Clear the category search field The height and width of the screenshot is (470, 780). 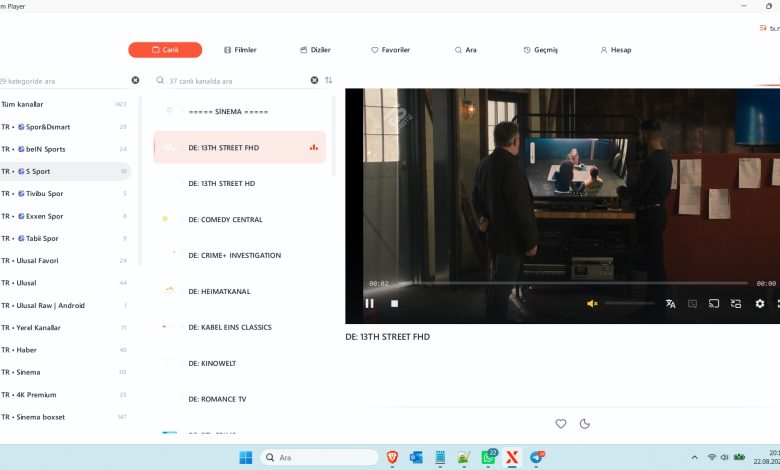(135, 80)
